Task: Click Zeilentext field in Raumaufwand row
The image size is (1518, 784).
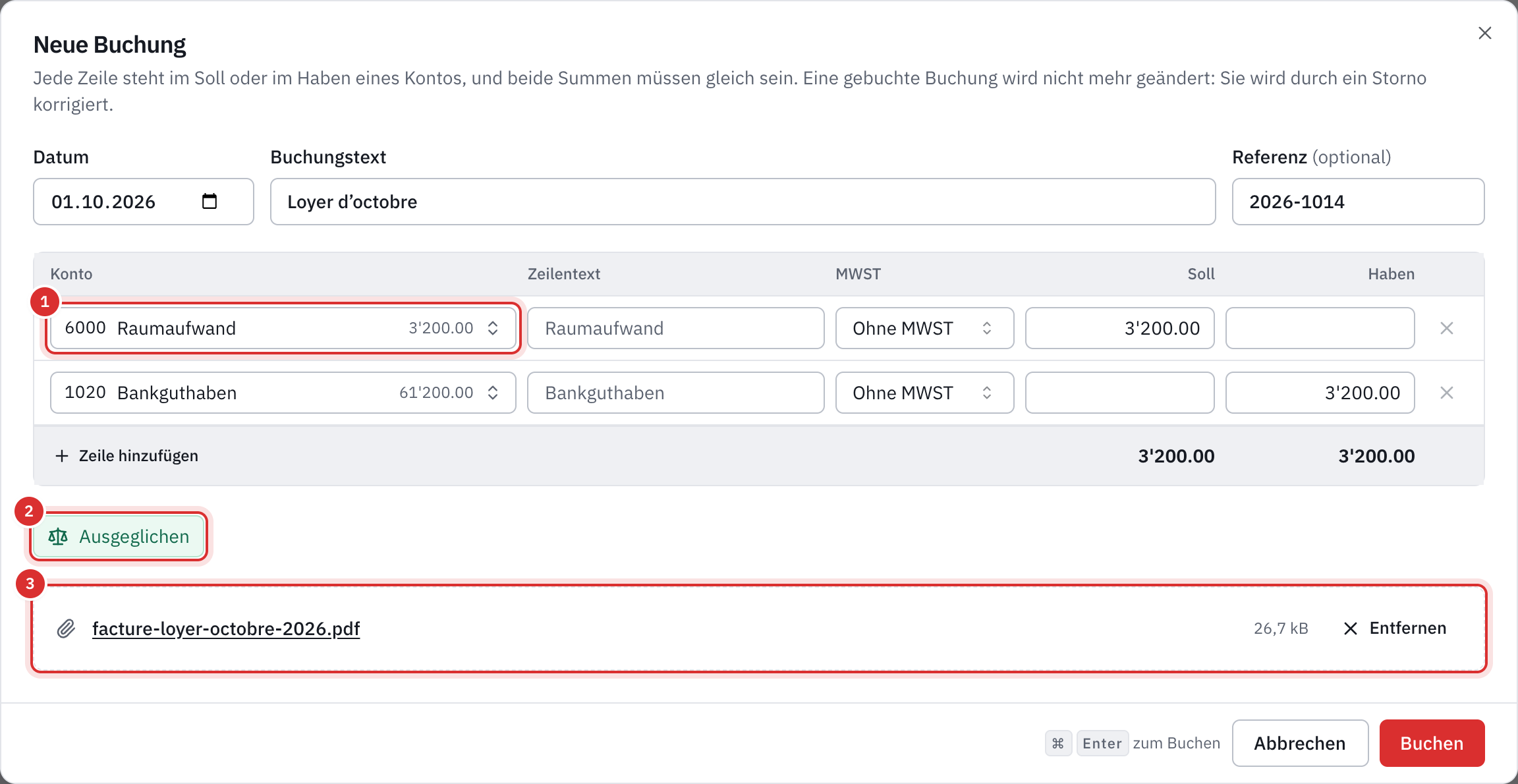Action: tap(676, 328)
